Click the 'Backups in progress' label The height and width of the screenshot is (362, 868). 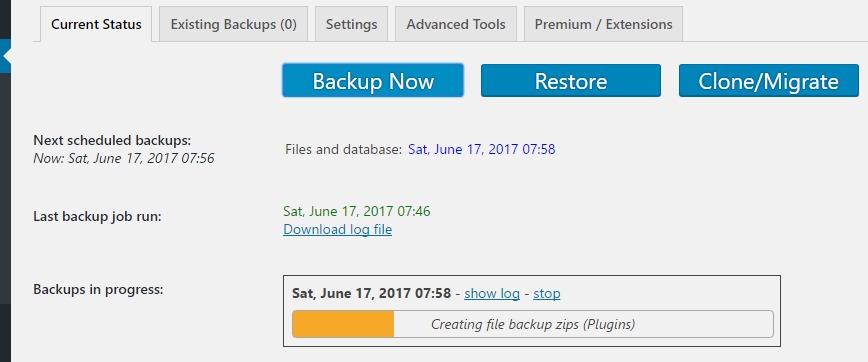[x=98, y=289]
